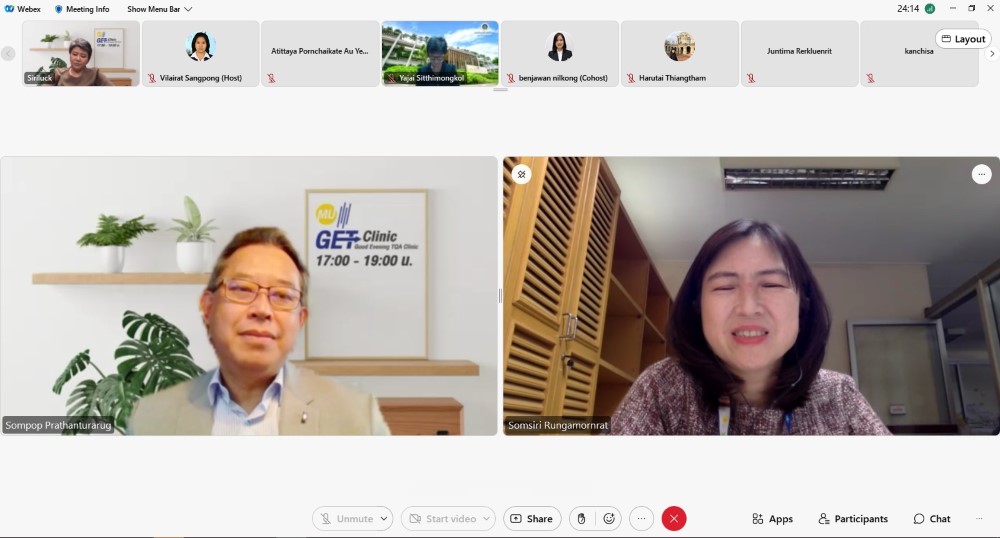
Task: Click the pin icon on Somsiri's video
Action: (x=521, y=174)
